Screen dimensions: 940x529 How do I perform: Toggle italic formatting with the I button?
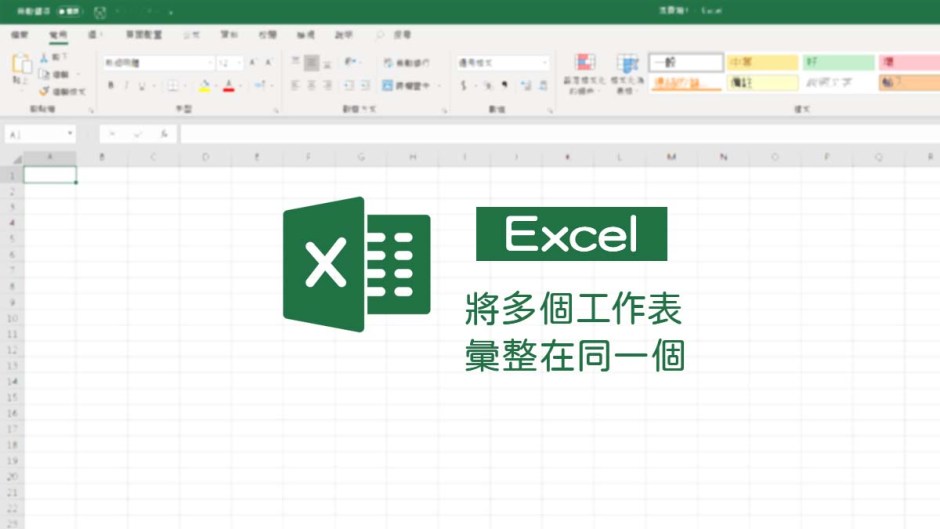[x=126, y=86]
